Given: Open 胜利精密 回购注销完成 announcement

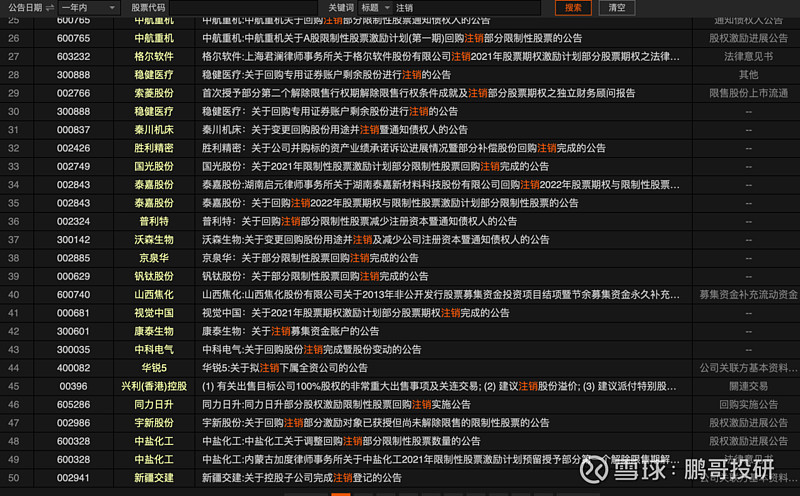Looking at the screenshot, I should (404, 148).
